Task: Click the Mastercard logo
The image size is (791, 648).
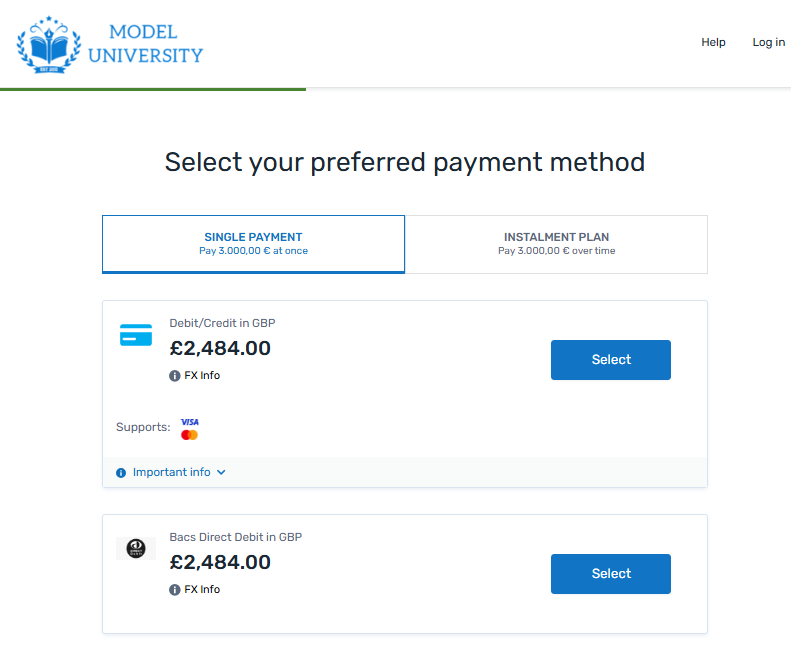Action: click(x=190, y=435)
